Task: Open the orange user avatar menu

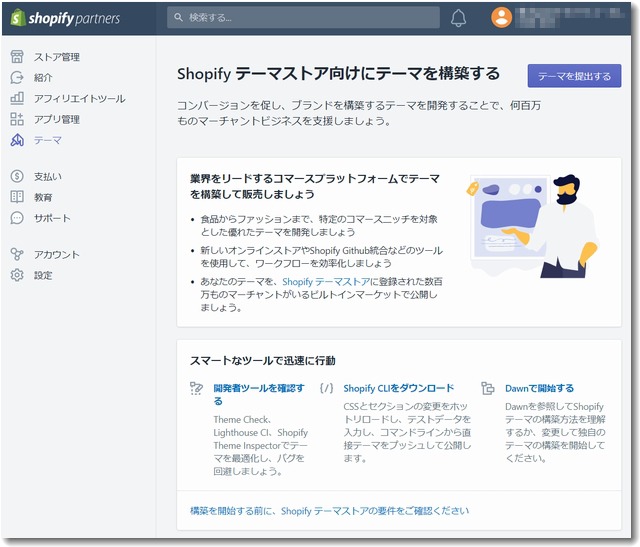Action: [501, 18]
